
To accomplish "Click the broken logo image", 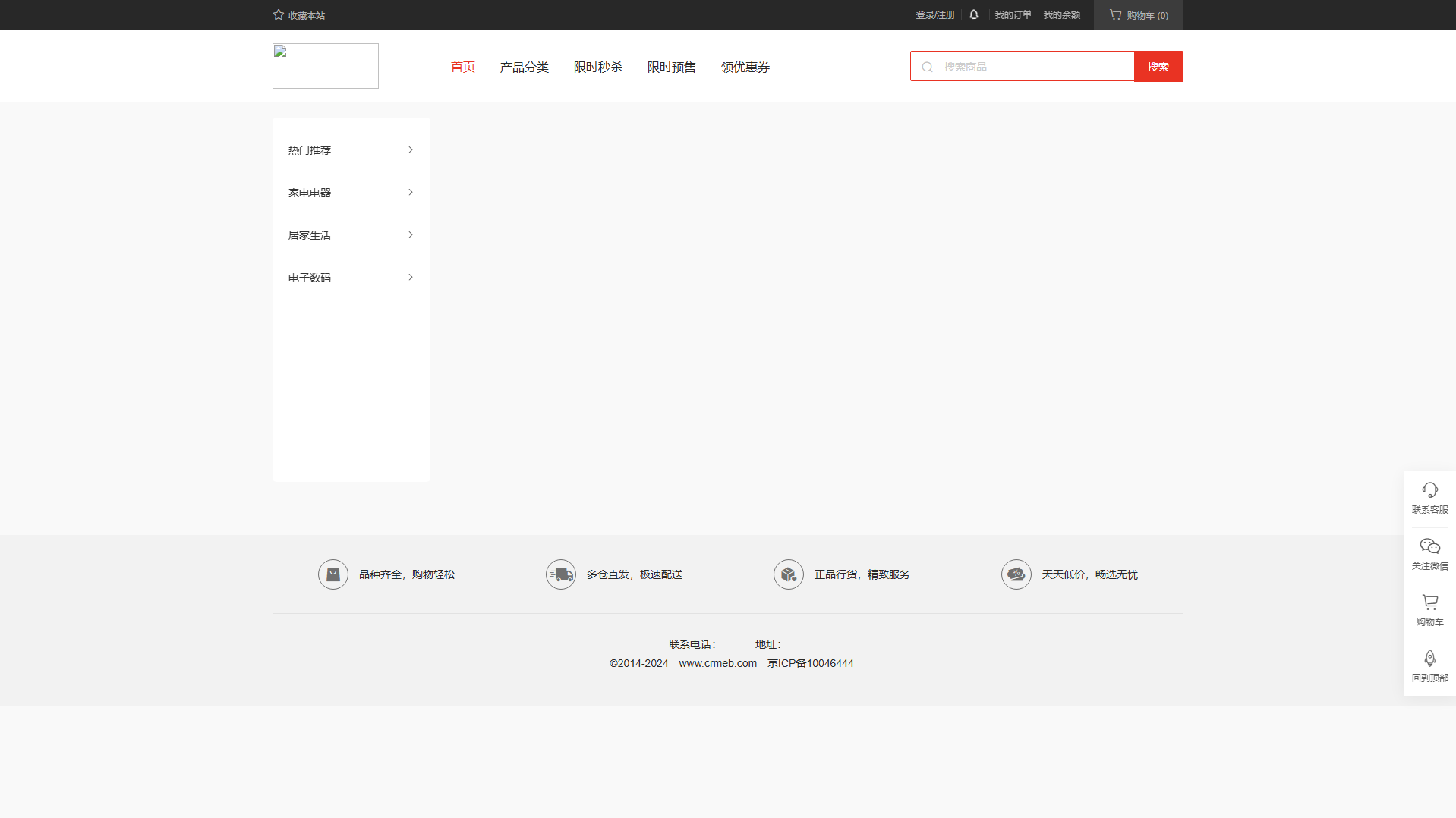I will point(326,66).
